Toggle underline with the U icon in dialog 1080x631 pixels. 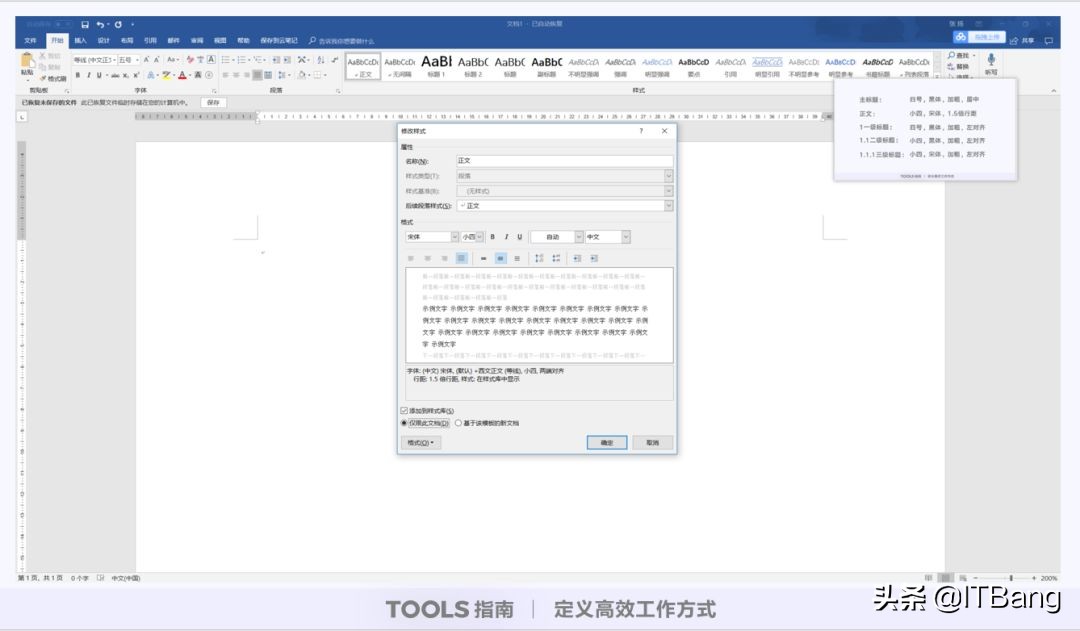click(x=521, y=236)
